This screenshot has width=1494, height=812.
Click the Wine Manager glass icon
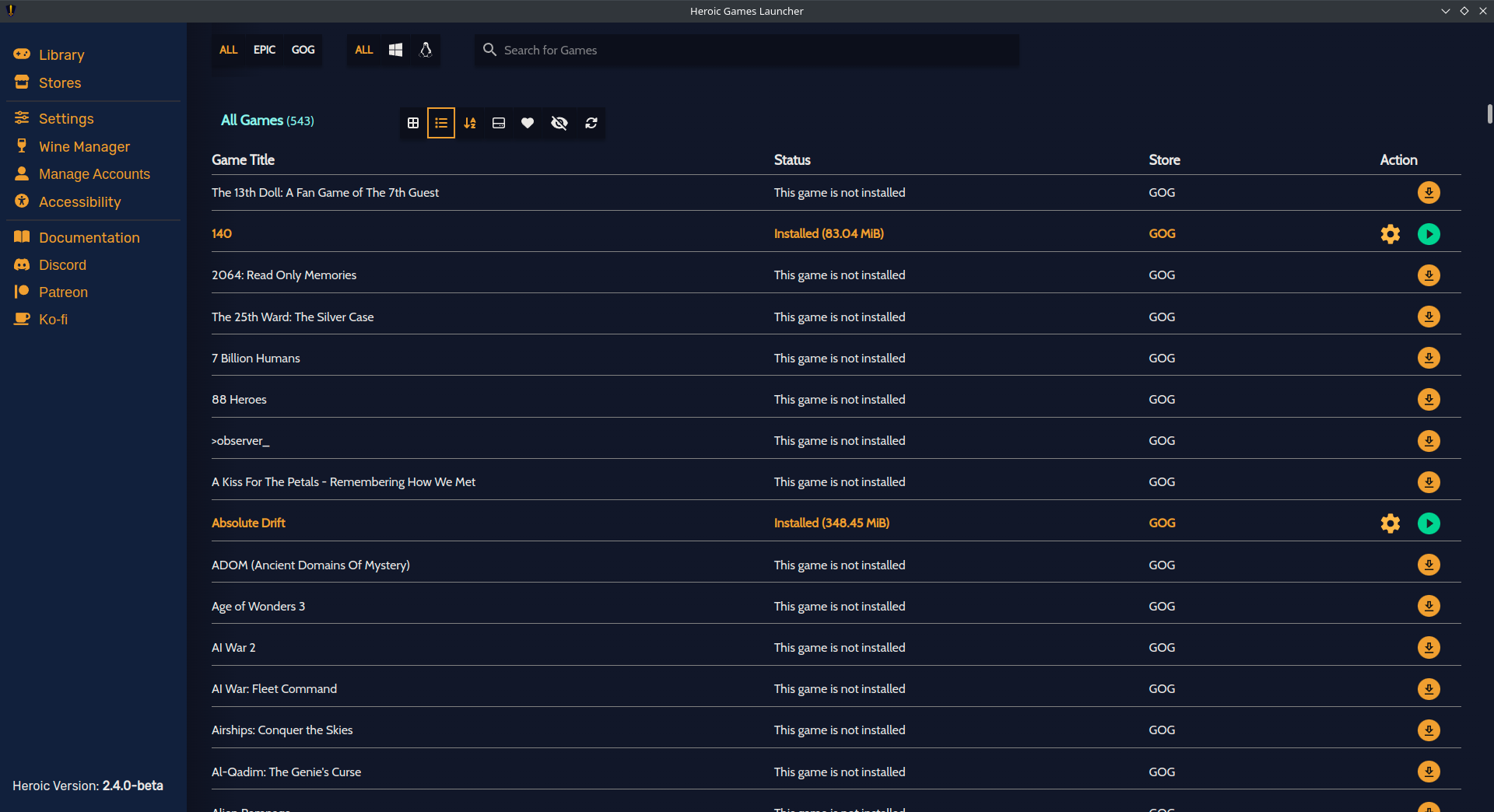(22, 145)
